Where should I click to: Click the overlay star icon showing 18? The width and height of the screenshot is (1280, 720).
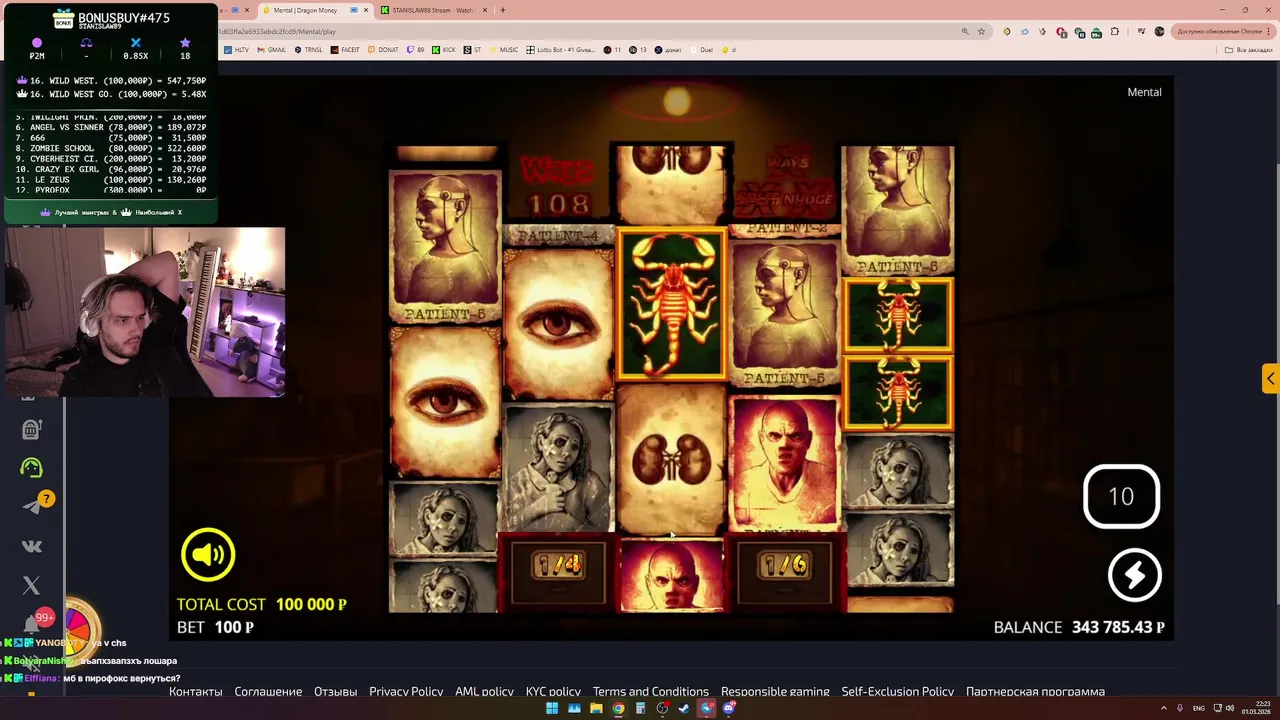185,43
